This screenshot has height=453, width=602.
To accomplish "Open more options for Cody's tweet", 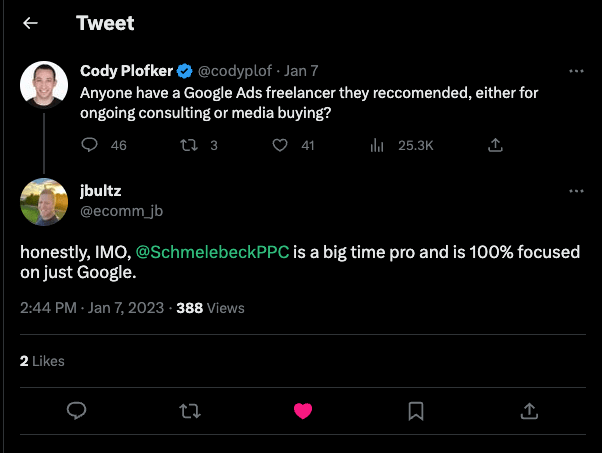I will point(576,72).
